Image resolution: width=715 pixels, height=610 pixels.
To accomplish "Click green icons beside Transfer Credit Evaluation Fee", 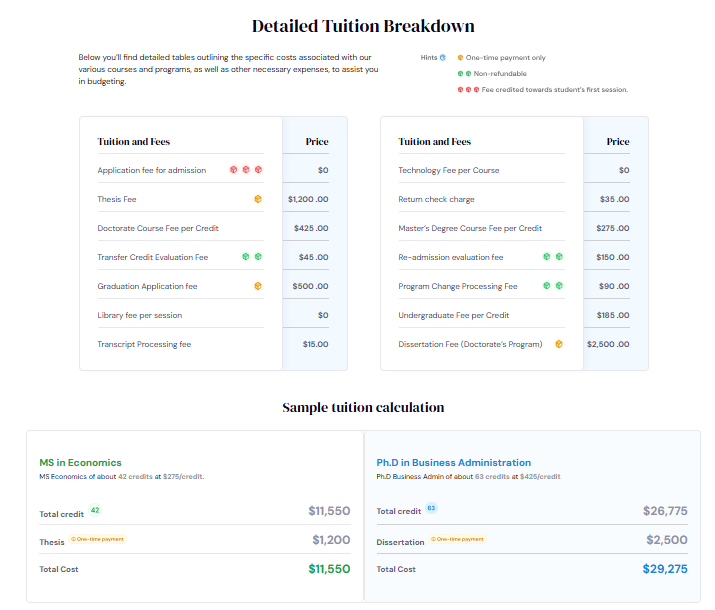I will 251,257.
